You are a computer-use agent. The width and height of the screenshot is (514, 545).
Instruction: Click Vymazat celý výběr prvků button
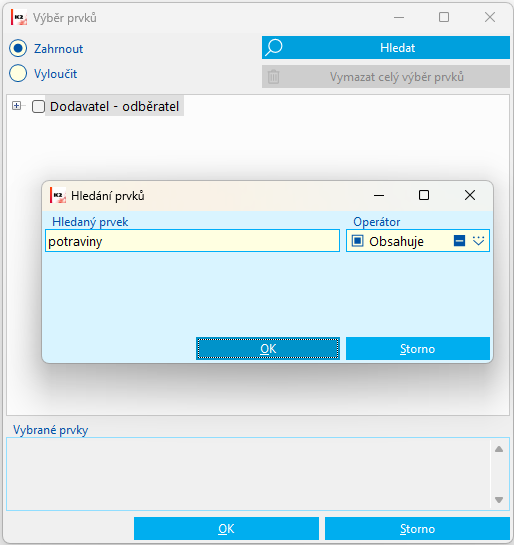[386, 76]
